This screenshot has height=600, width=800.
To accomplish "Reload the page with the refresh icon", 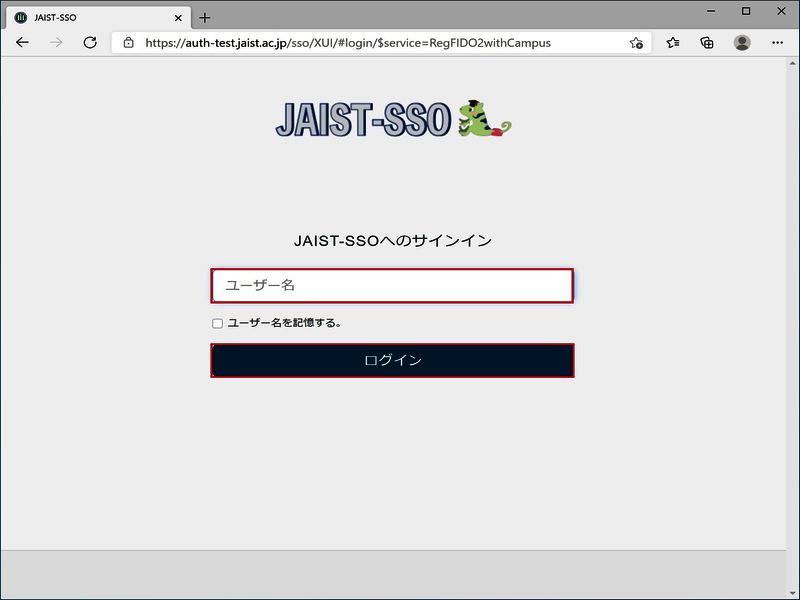I will [90, 42].
